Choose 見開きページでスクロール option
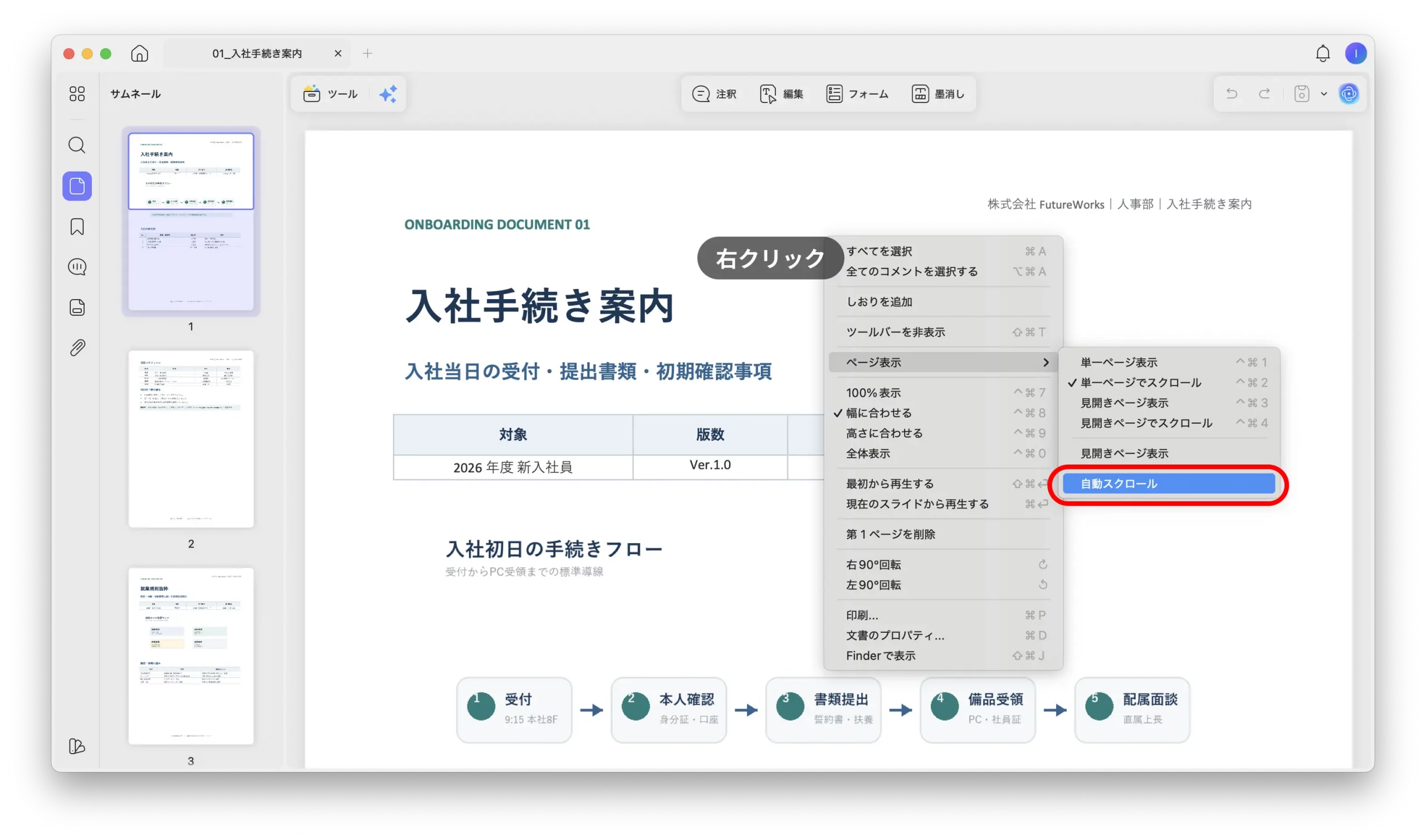 (1169, 423)
